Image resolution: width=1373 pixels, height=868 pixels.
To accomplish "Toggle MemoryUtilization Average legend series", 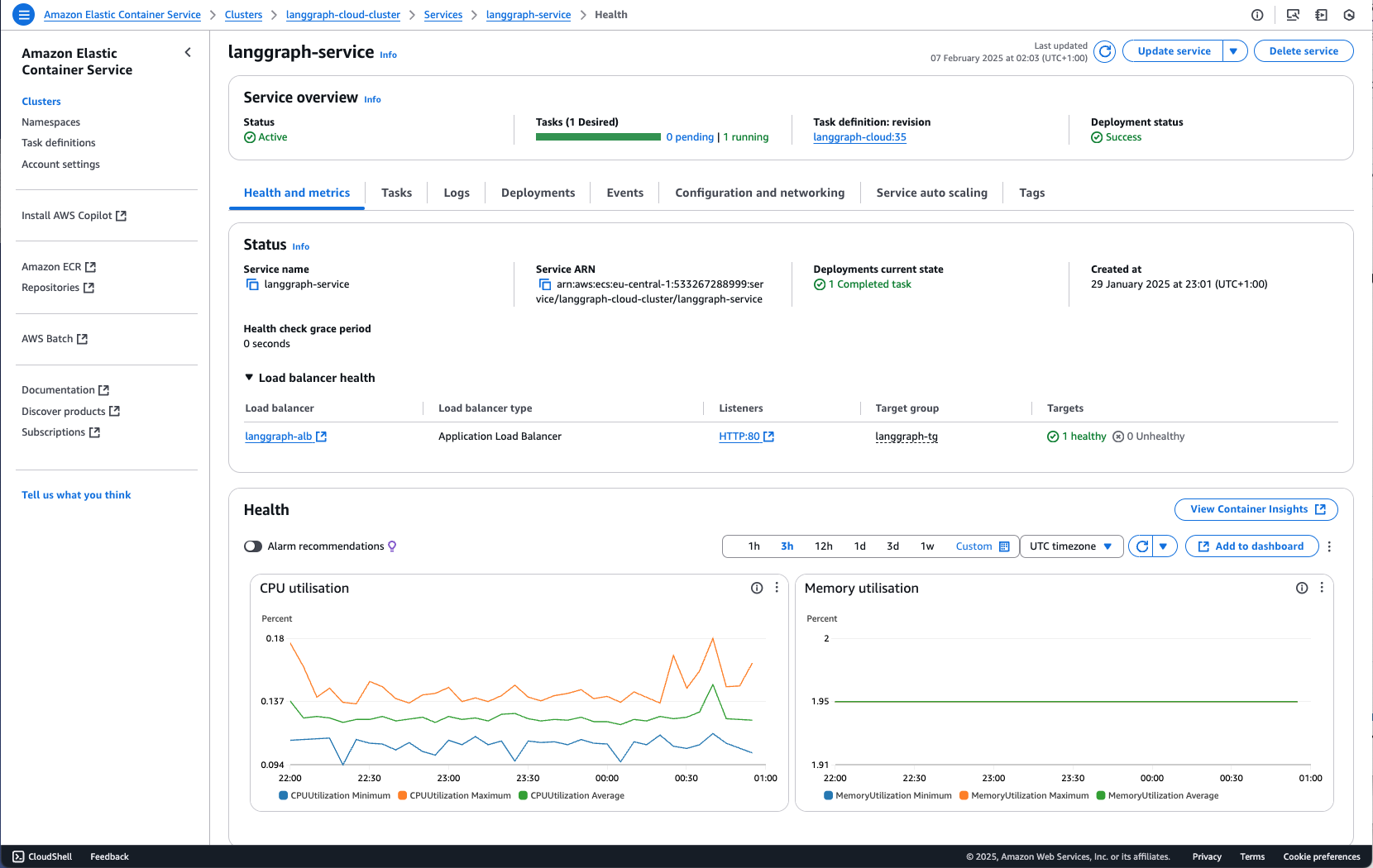I will (x=1158, y=795).
